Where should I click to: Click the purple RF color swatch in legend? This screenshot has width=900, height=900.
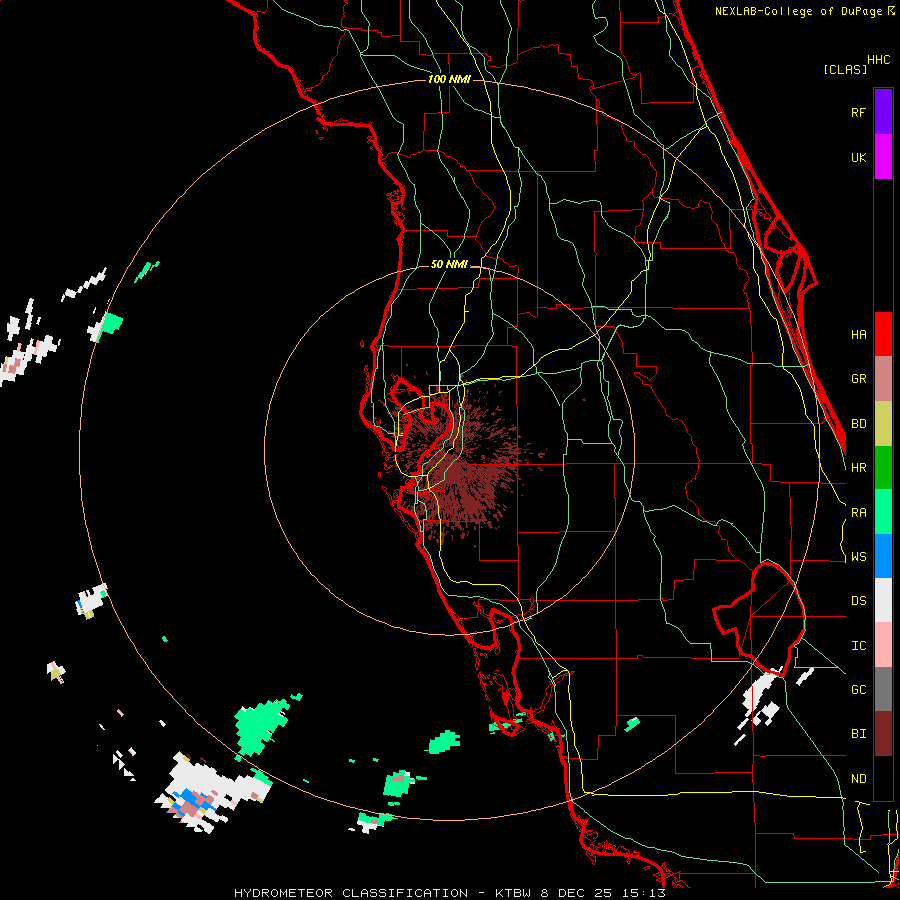pos(883,111)
